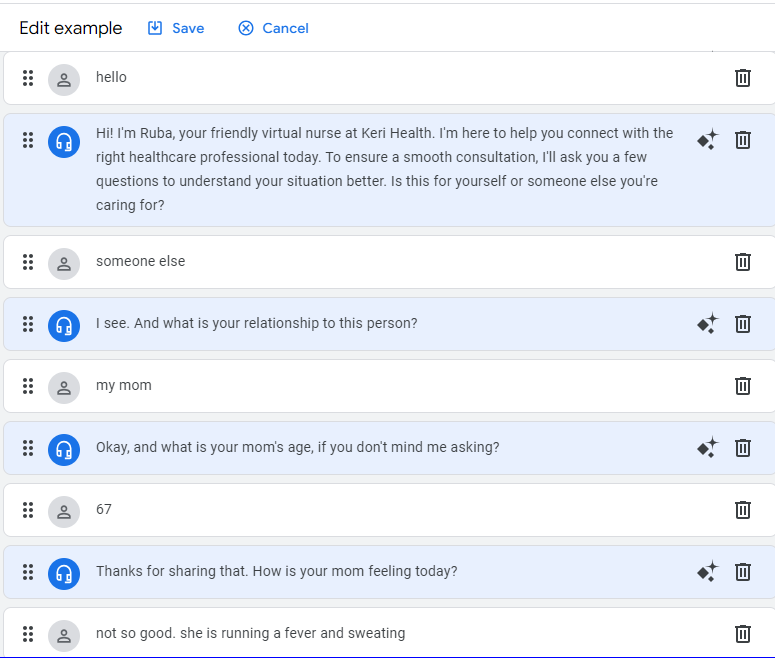Delete the fever and sweating message
The width and height of the screenshot is (775, 658).
point(743,634)
